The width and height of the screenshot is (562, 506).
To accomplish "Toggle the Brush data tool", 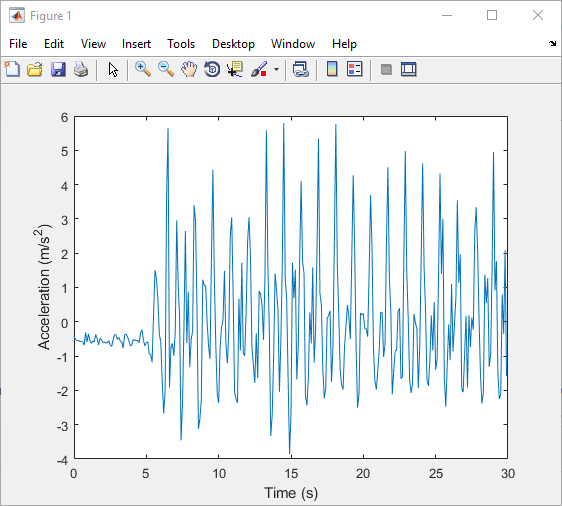I will click(x=259, y=69).
